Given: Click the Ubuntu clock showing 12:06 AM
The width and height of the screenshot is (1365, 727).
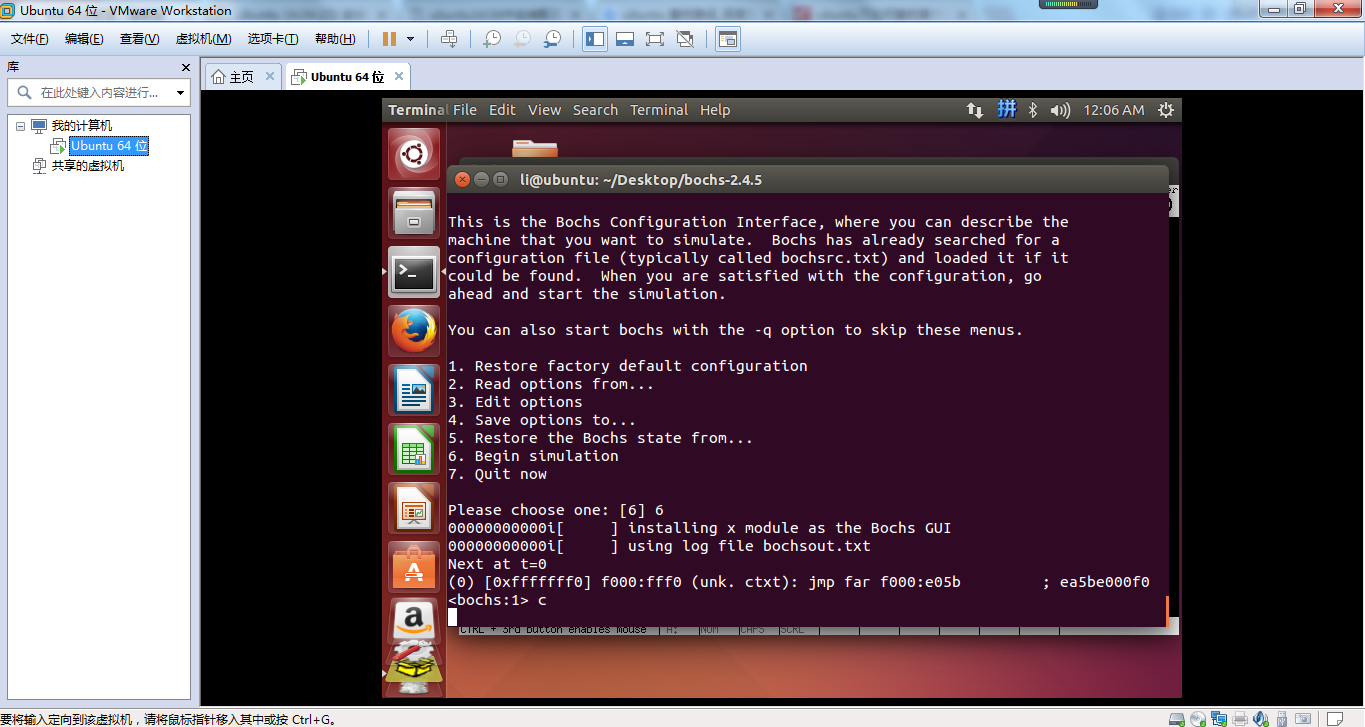Looking at the screenshot, I should pos(1114,110).
